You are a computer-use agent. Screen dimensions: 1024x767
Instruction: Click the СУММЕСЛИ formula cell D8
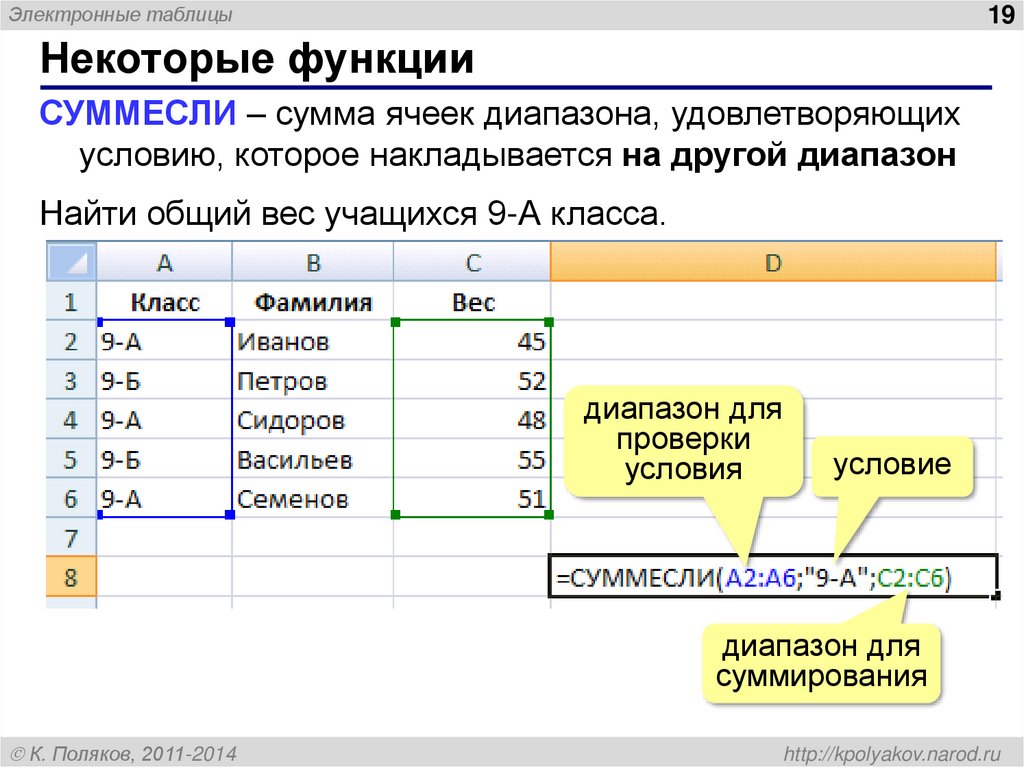(x=773, y=576)
